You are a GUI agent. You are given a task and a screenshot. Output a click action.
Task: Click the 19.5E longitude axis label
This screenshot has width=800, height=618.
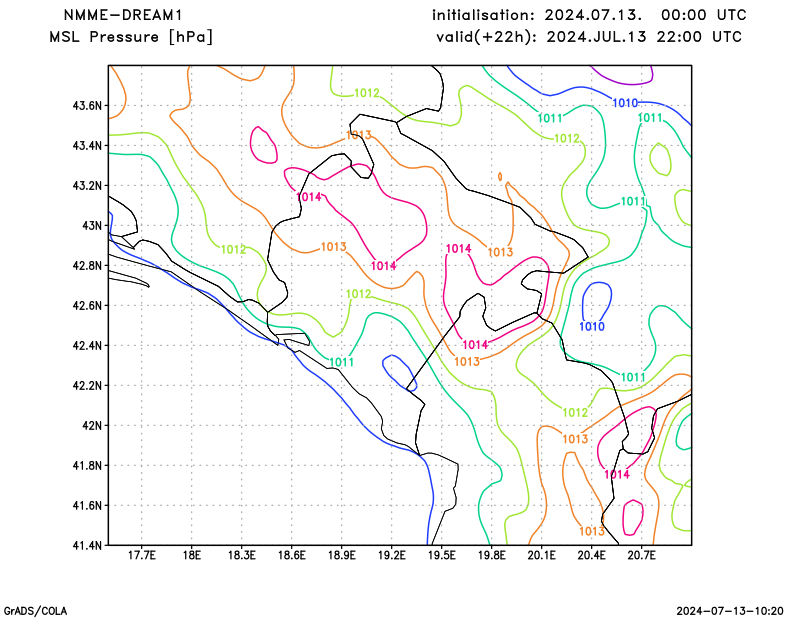[441, 555]
